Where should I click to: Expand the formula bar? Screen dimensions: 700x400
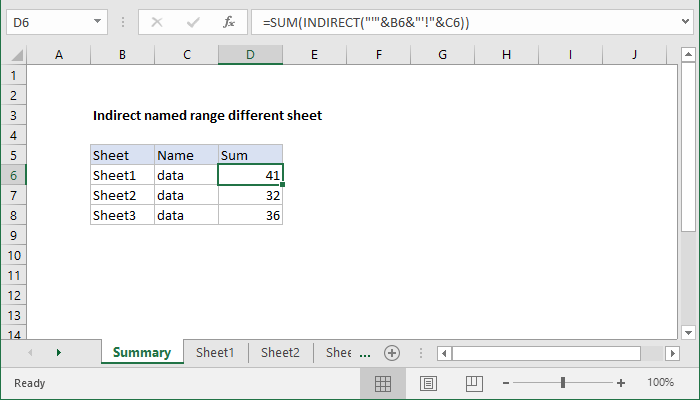coord(687,21)
